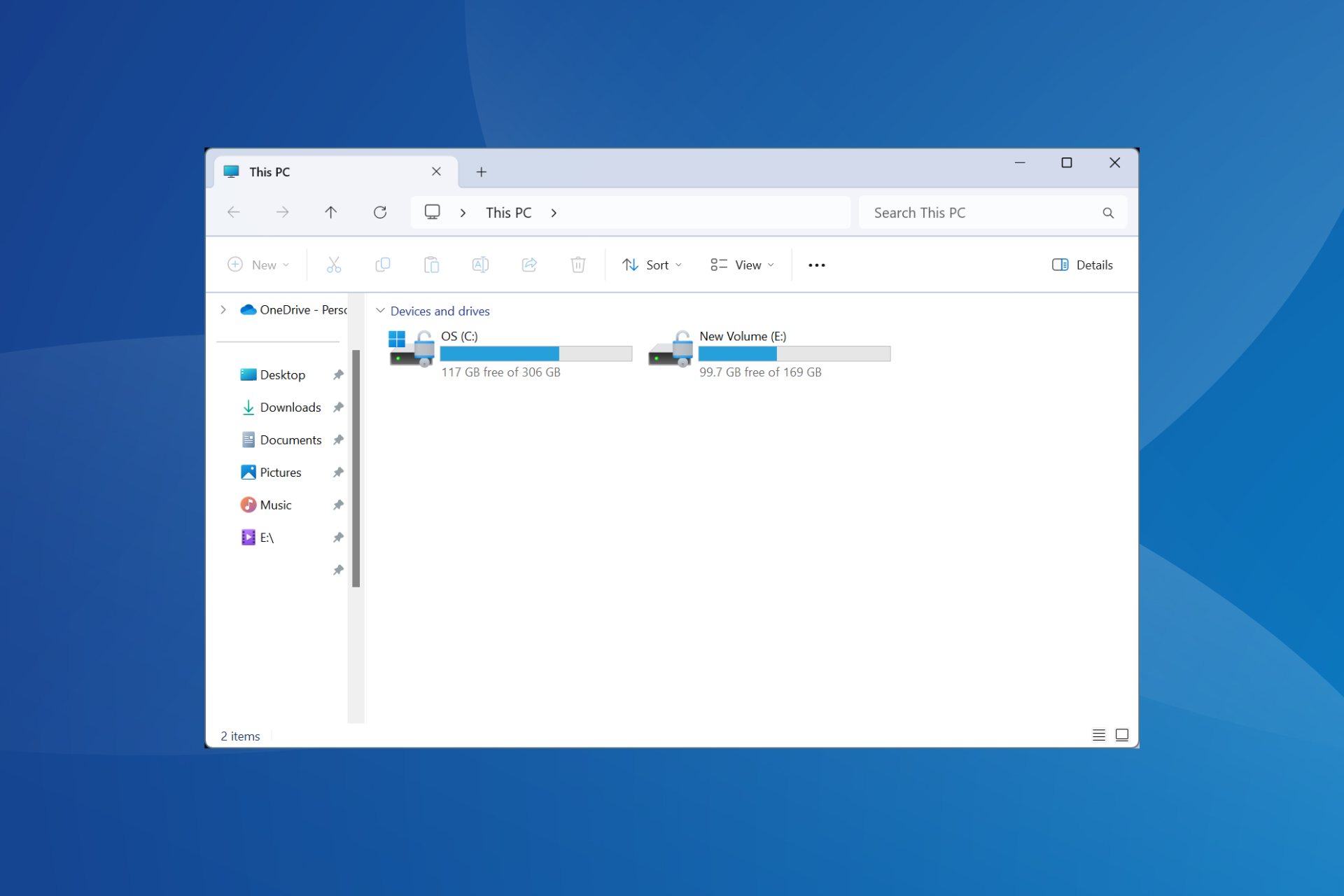1344x896 pixels.
Task: Refresh the This PC view
Action: coord(380,212)
